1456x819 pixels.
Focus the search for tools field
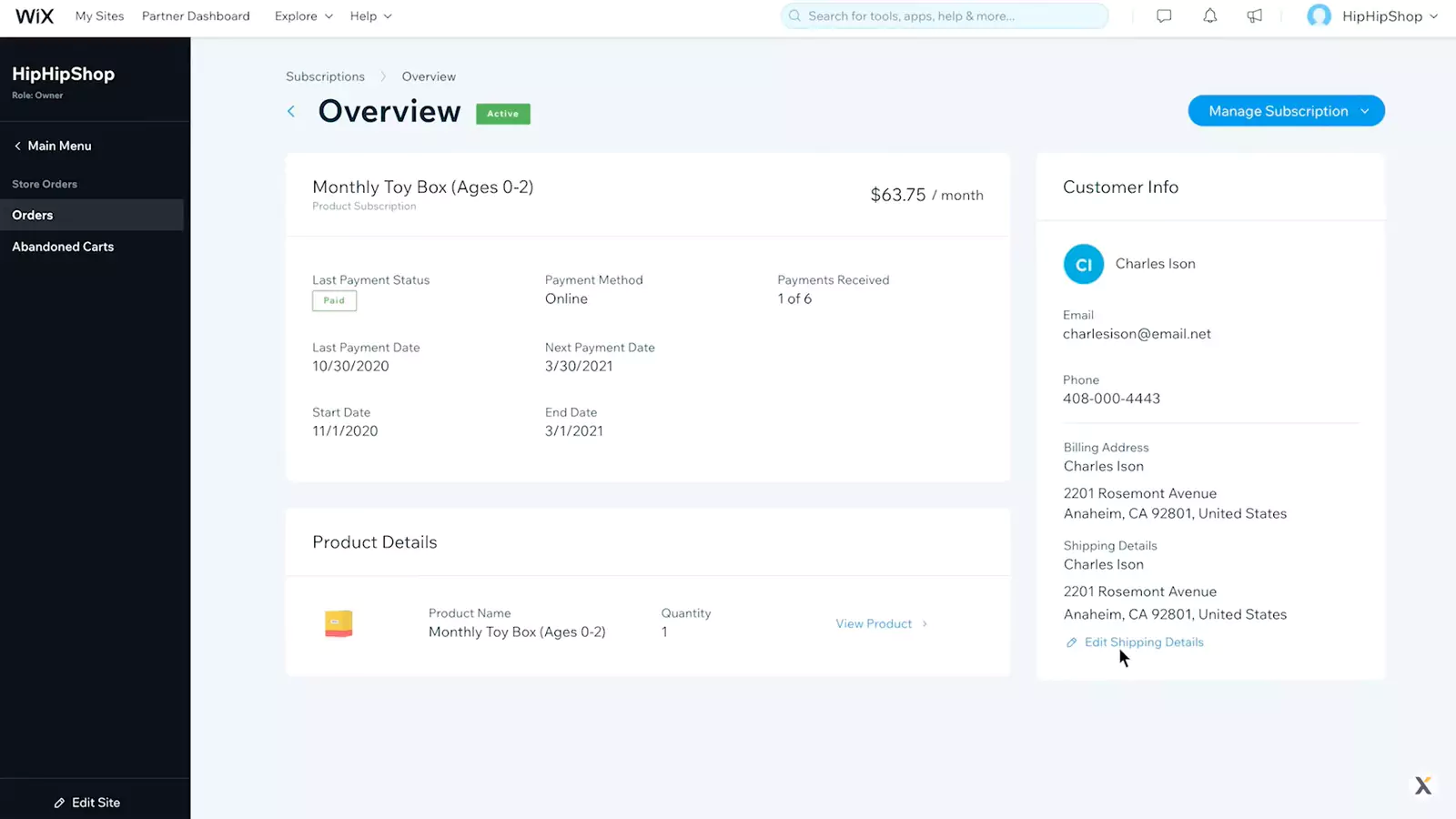[945, 15]
